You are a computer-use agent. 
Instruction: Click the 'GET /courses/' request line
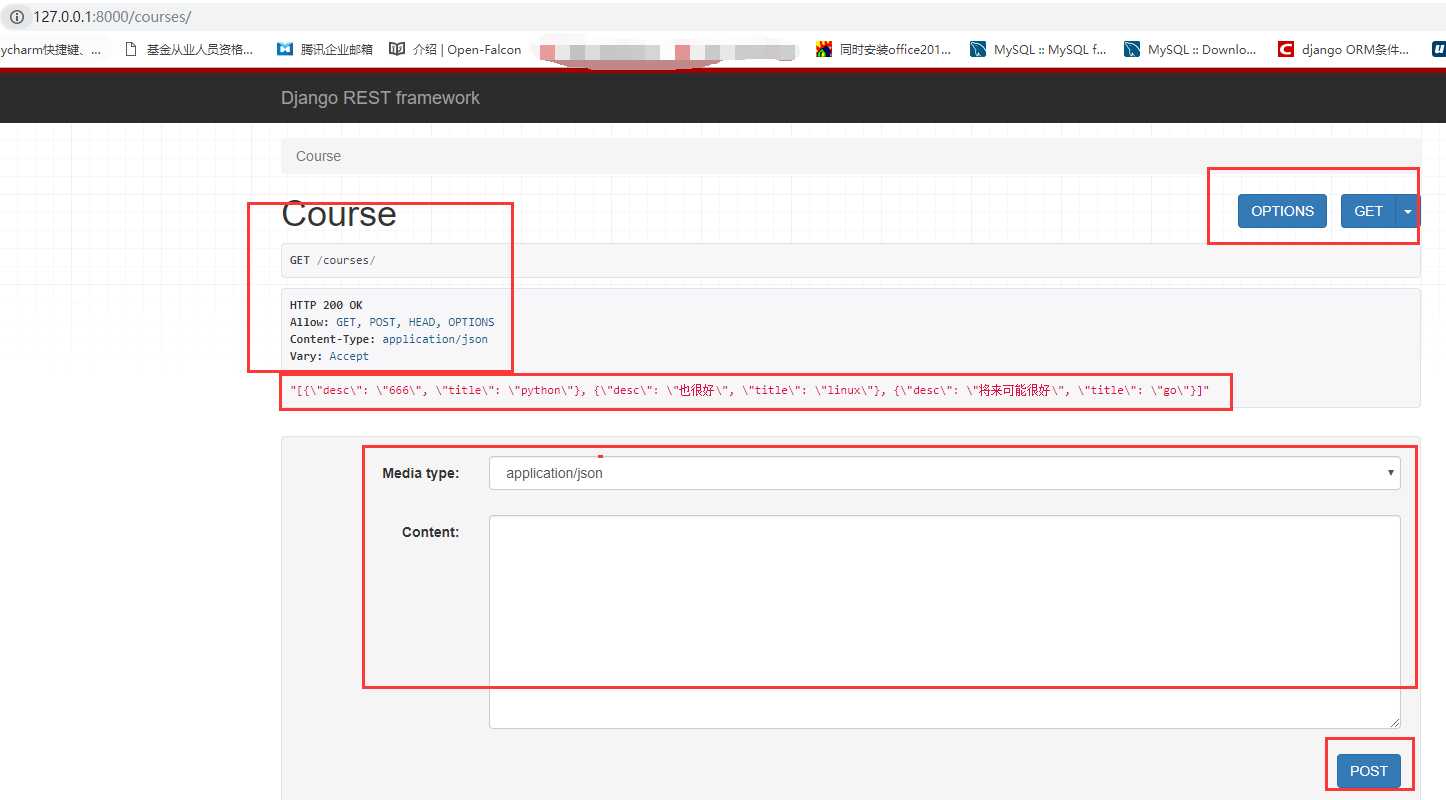coord(332,260)
